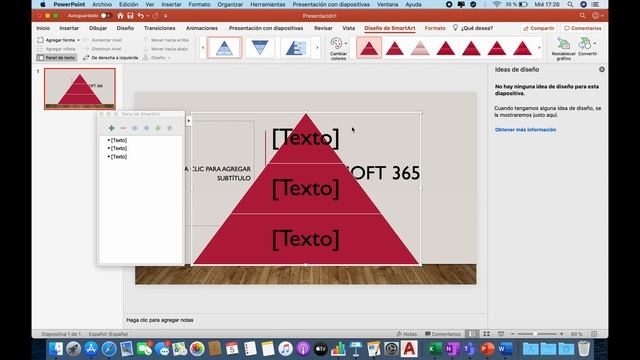Viewport: 640px width, 360px height.
Task: Toggle De derecha a izquierda
Action: click(110, 58)
